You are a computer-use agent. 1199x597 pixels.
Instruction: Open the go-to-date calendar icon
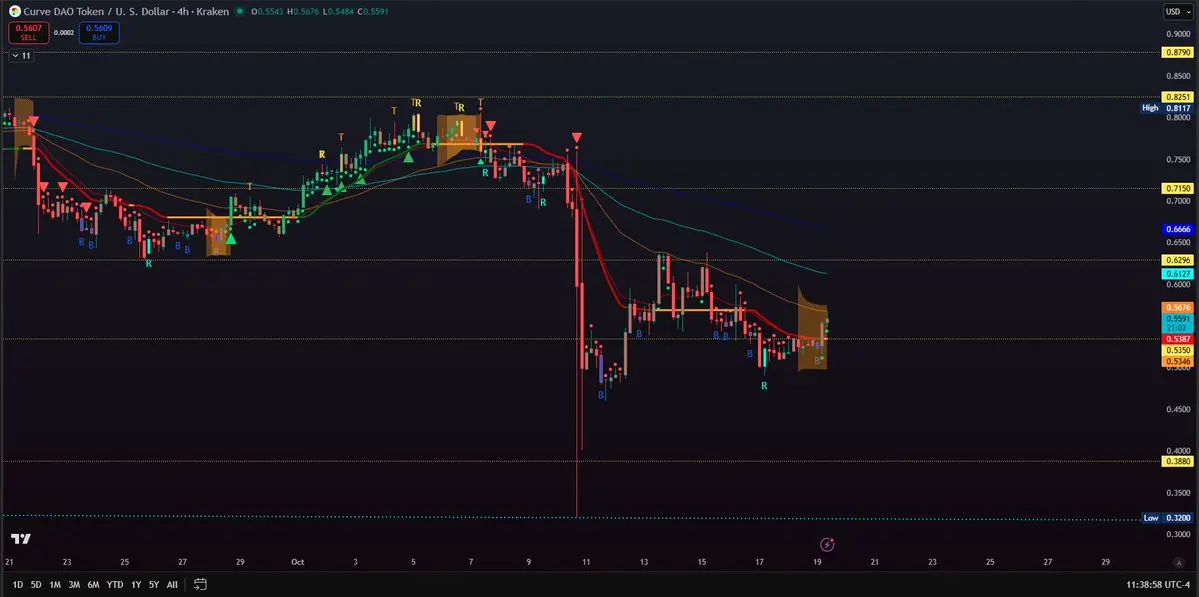click(200, 585)
